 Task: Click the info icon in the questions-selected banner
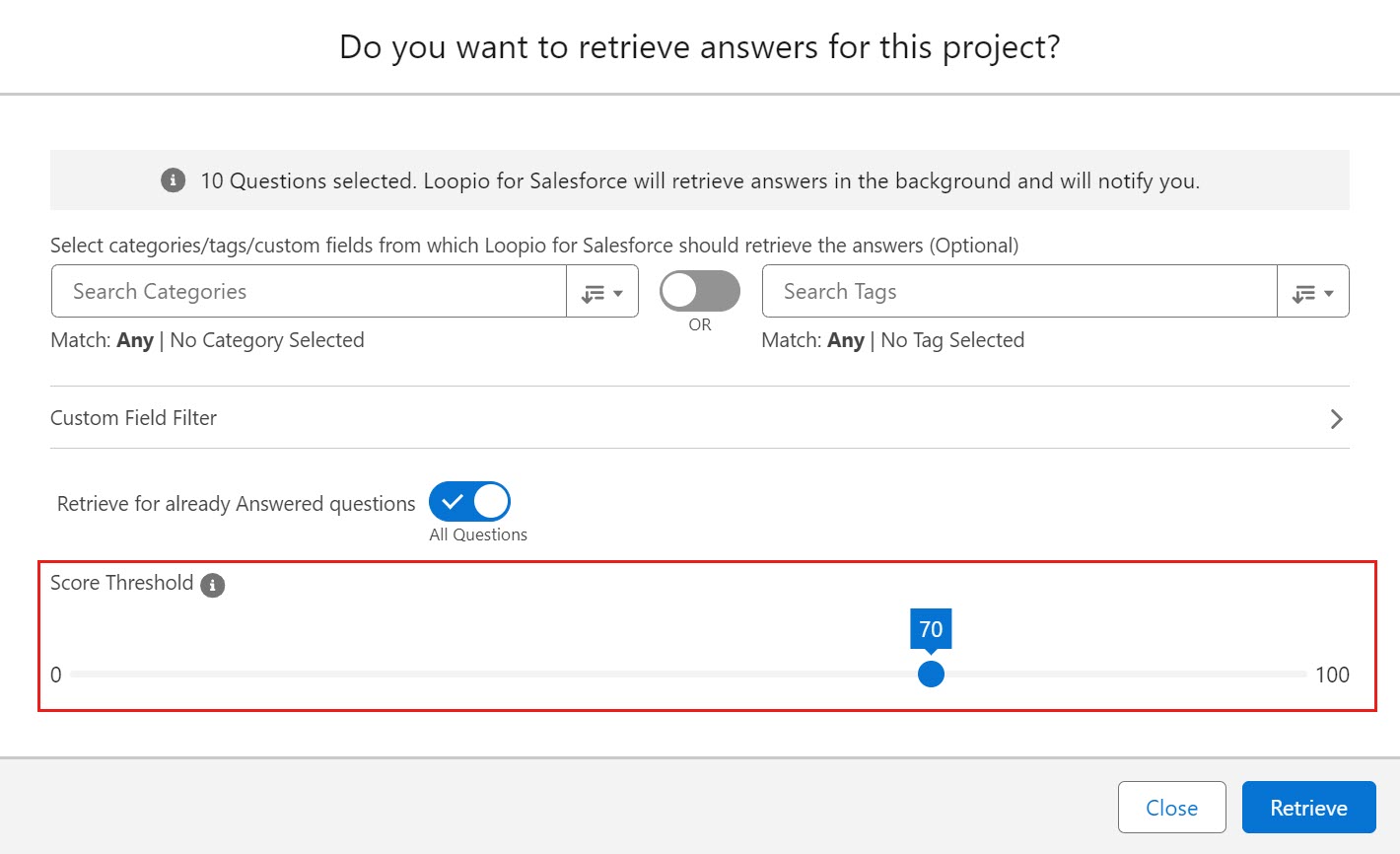pos(173,180)
